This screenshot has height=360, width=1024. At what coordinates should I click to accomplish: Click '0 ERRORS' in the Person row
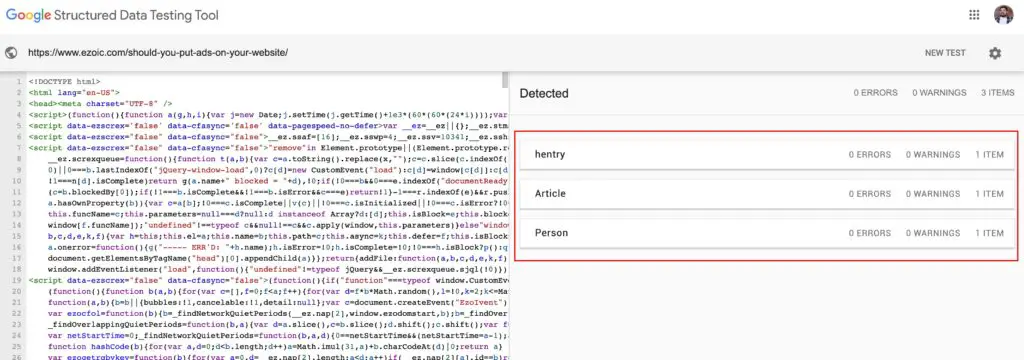click(x=870, y=233)
